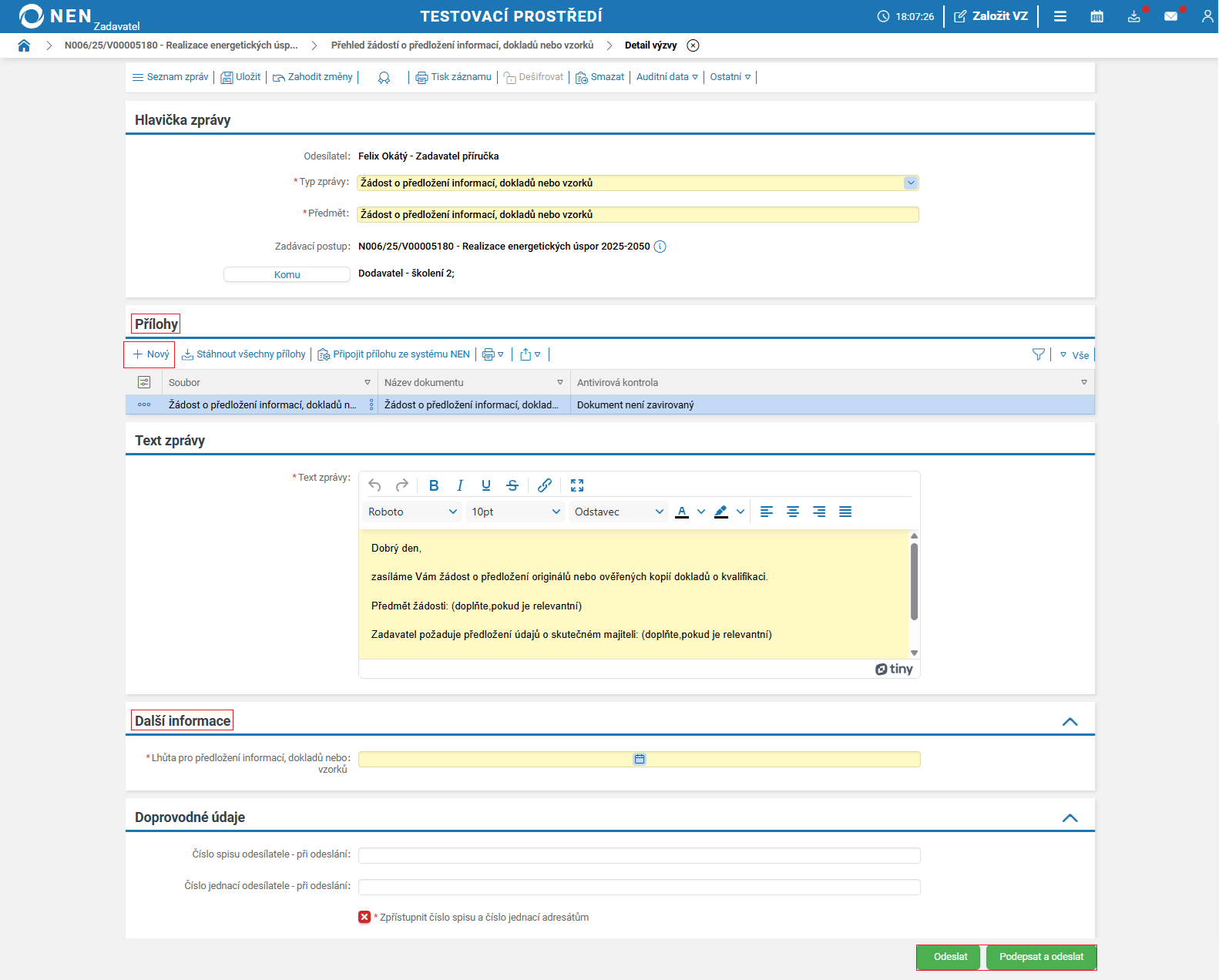Screen dimensions: 1219x980
Task: Open attachments filter funnel icon
Action: [1039, 354]
